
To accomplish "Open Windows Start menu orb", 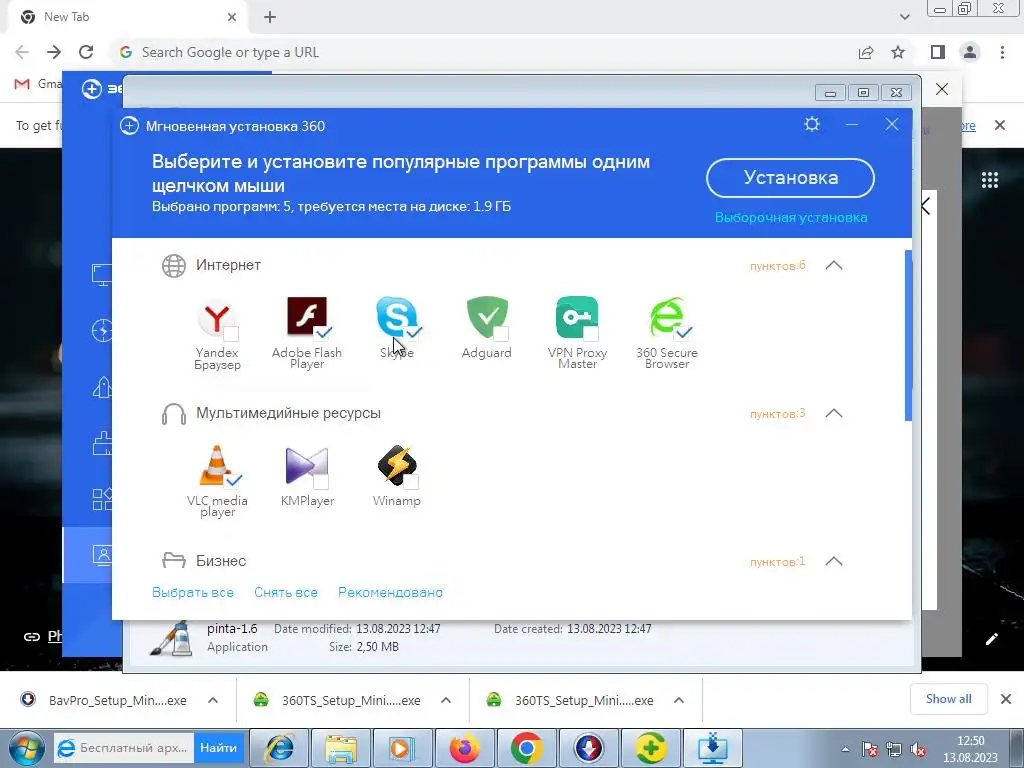I will pos(26,748).
